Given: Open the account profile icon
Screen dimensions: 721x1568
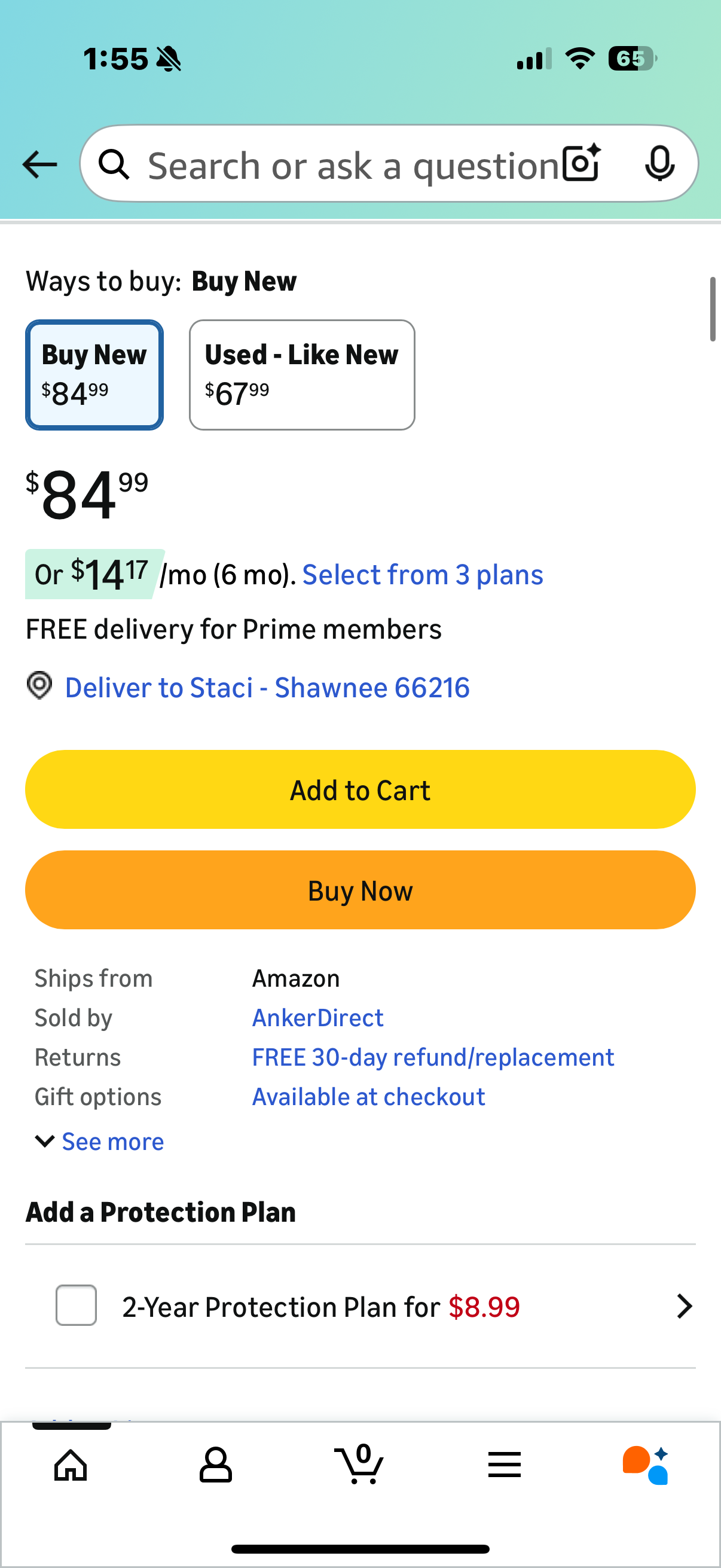Looking at the screenshot, I should coord(215,1465).
